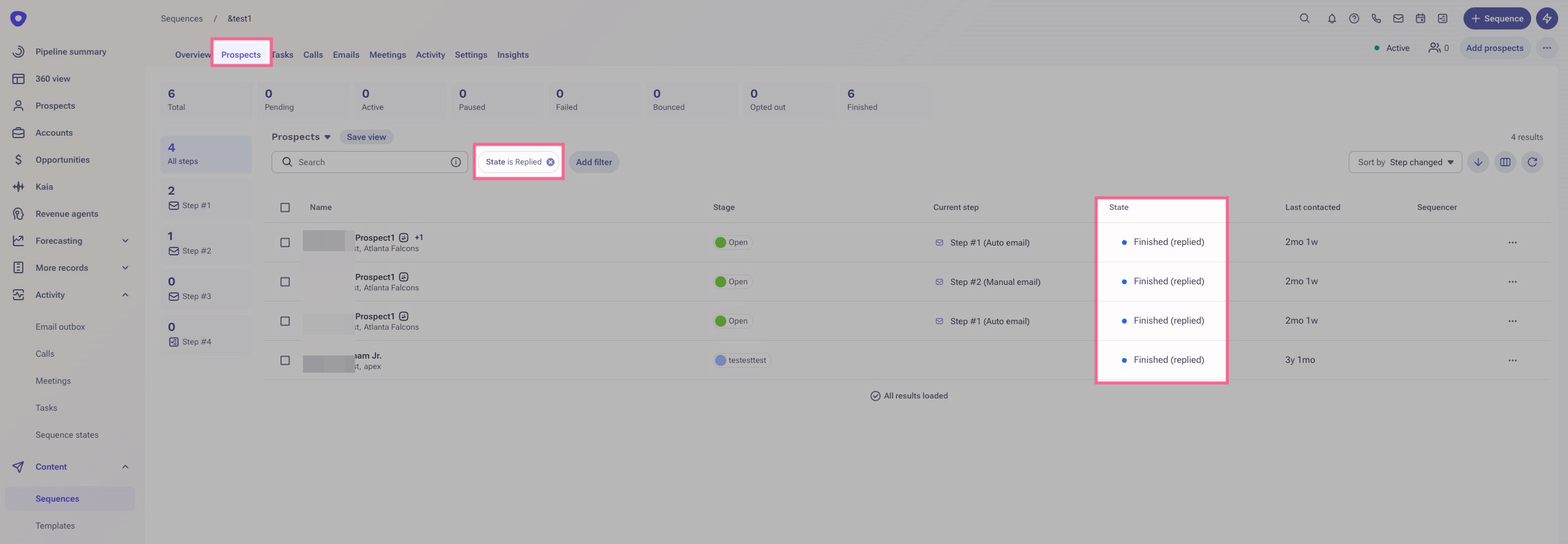Image resolution: width=1568 pixels, height=544 pixels.
Task: Open row actions for the apex prospect
Action: [x=1512, y=360]
